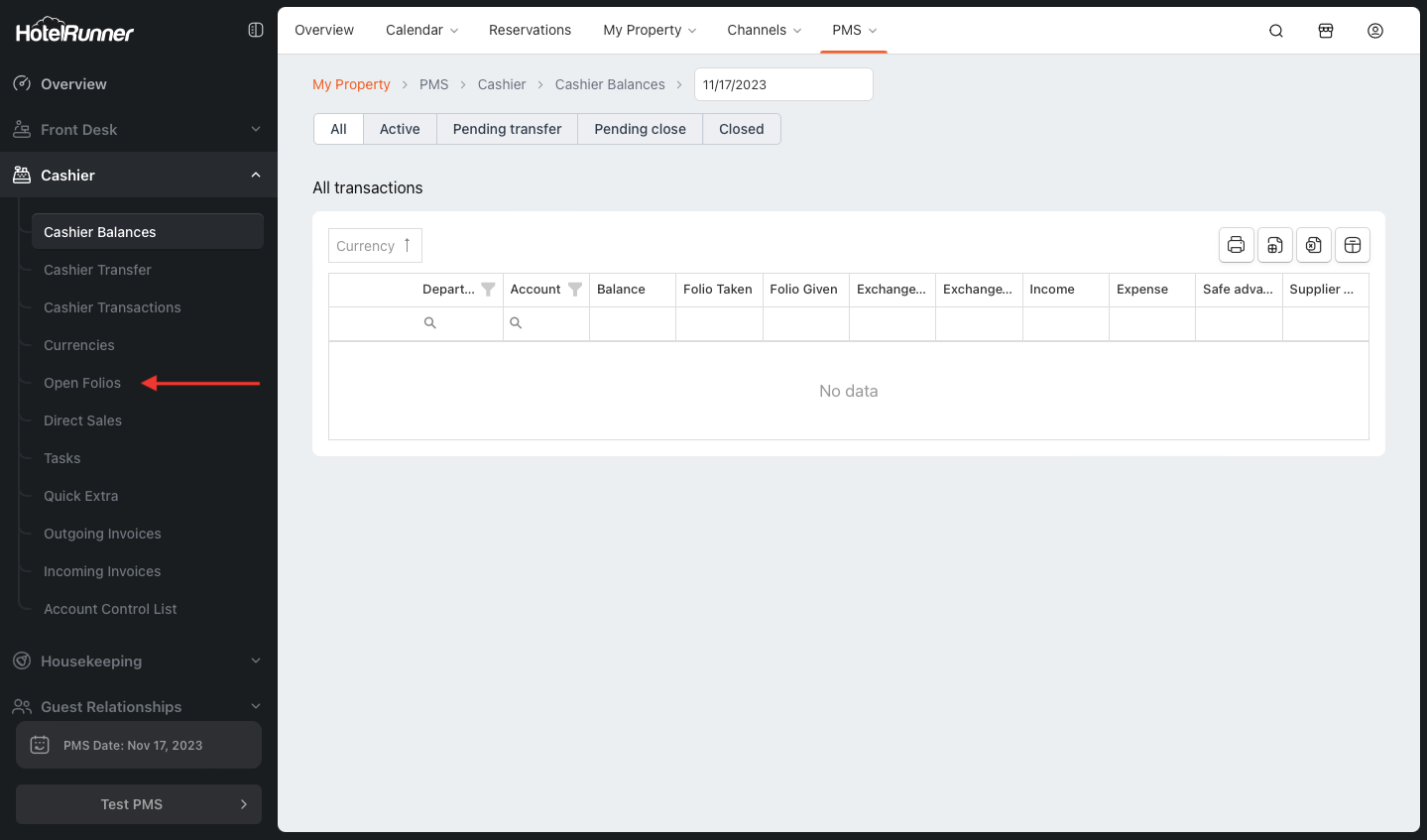This screenshot has width=1427, height=840.
Task: Export the transactions to Excel
Action: [x=1313, y=245]
